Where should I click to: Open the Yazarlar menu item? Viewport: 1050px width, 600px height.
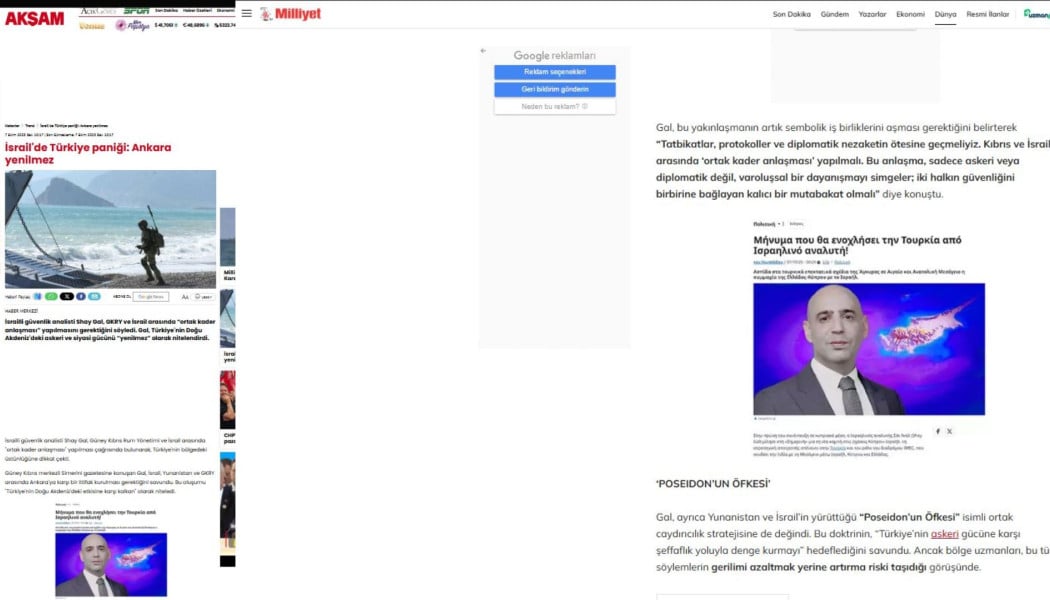(x=872, y=14)
